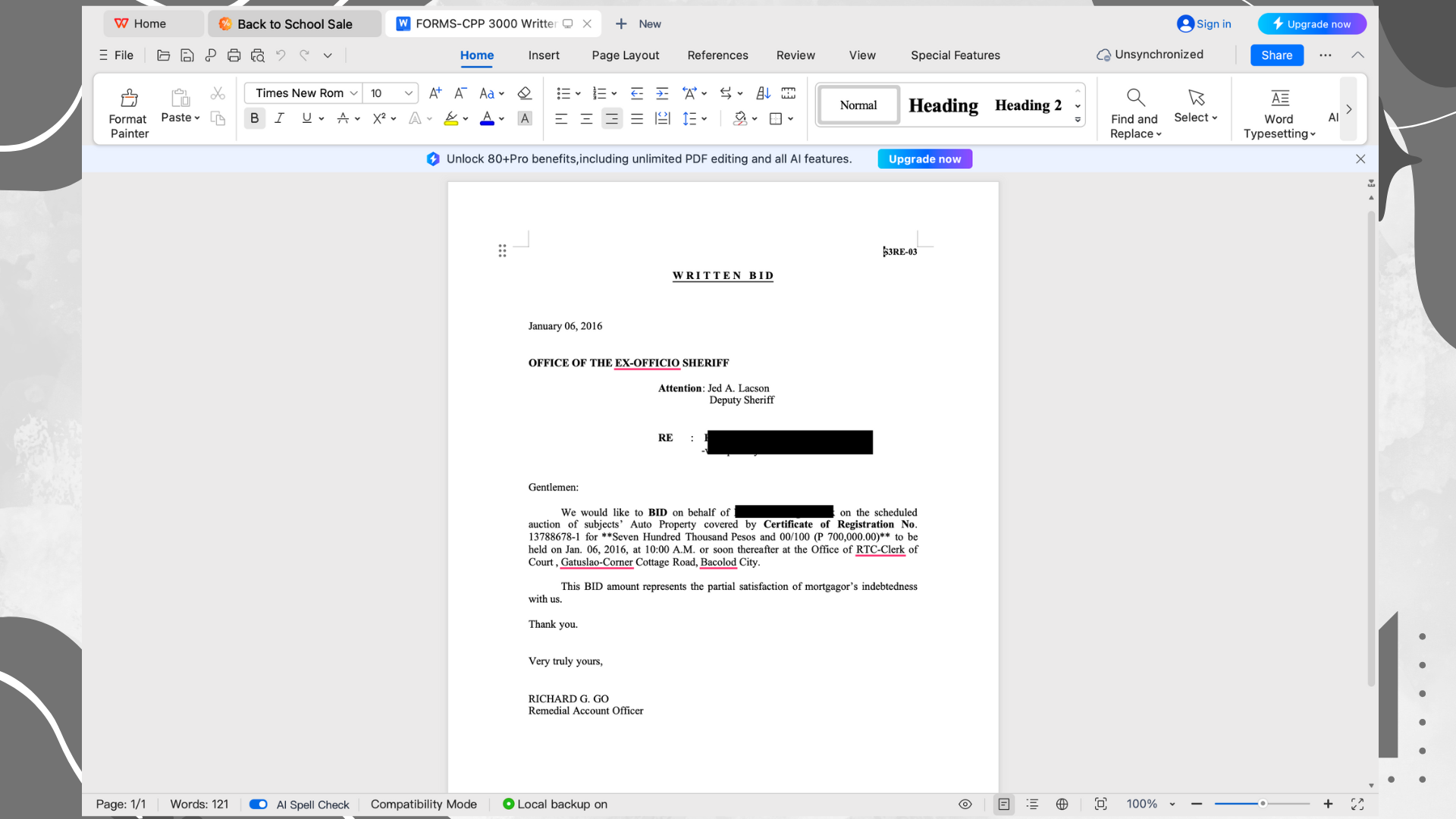Switch to the Page Layout tab
The image size is (1456, 819).
625,55
